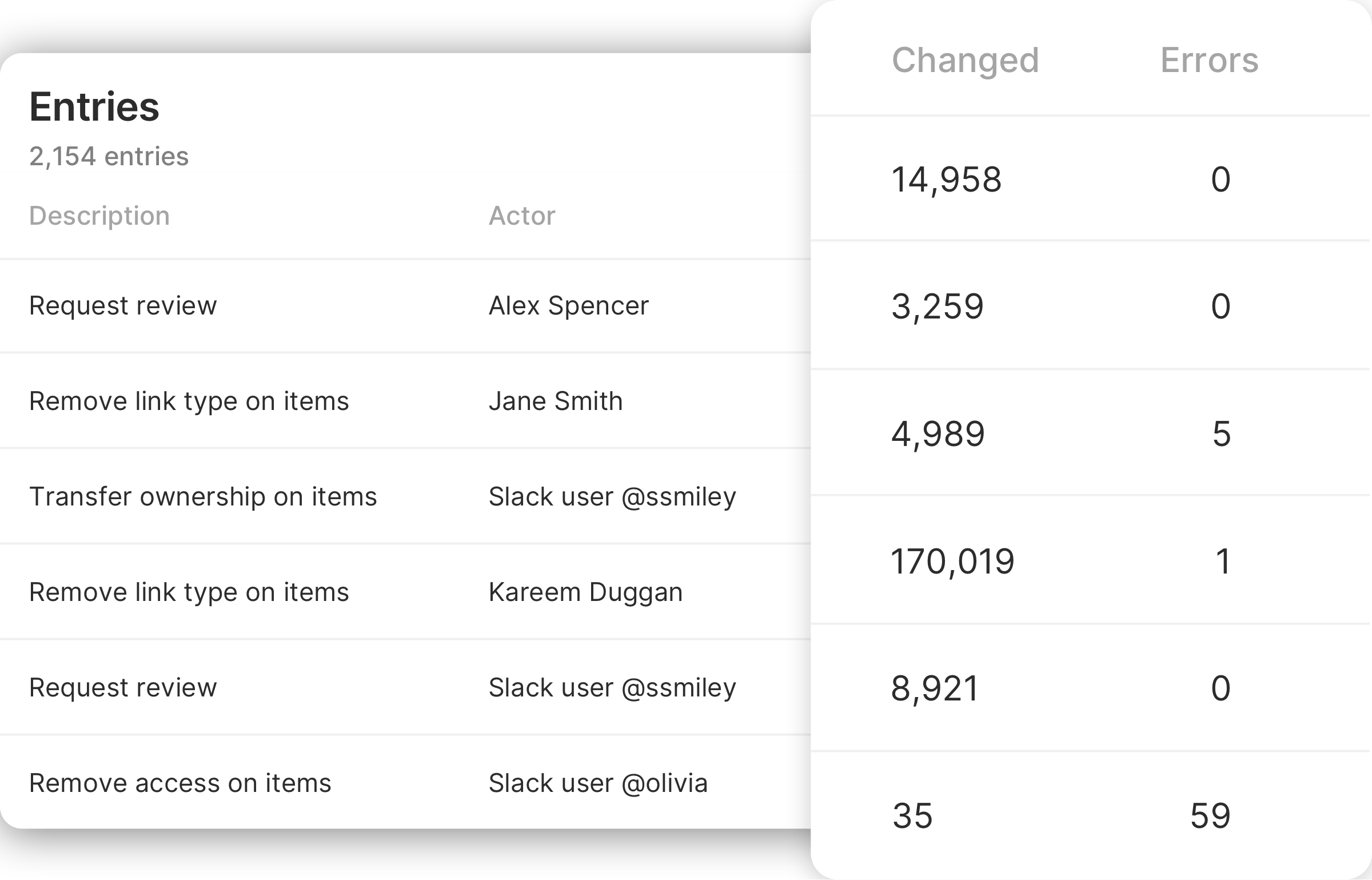Select the 4,989 changed count
This screenshot has width=1372, height=880.
[938, 434]
